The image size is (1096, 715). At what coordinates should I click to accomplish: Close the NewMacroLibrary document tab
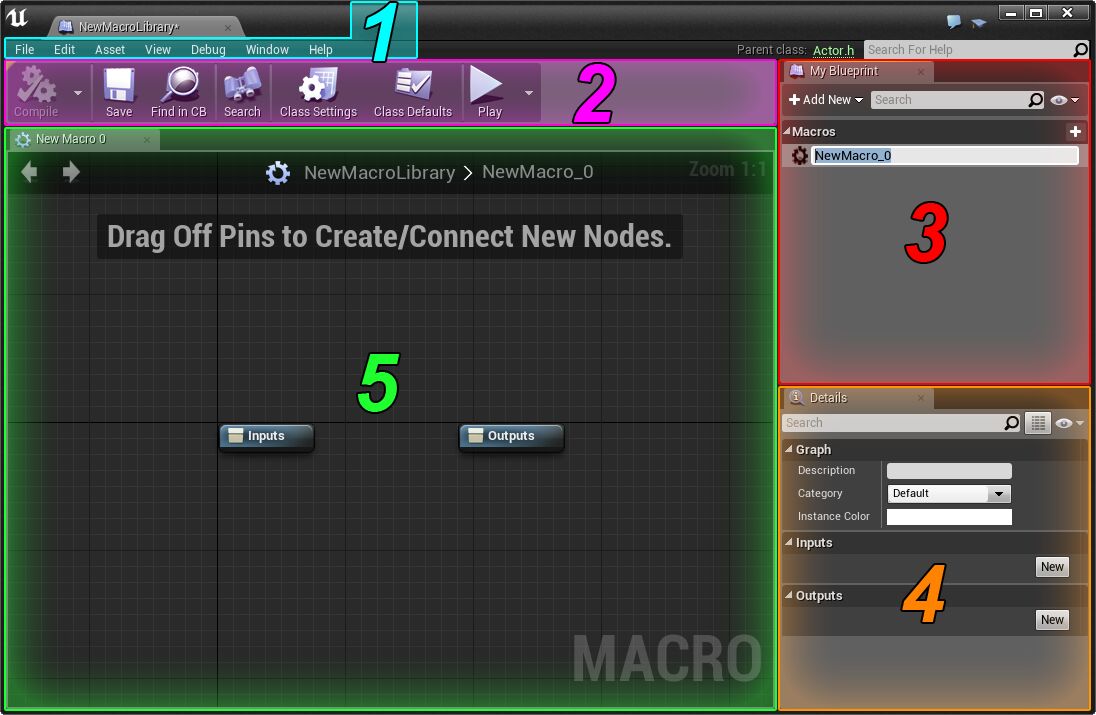point(228,28)
